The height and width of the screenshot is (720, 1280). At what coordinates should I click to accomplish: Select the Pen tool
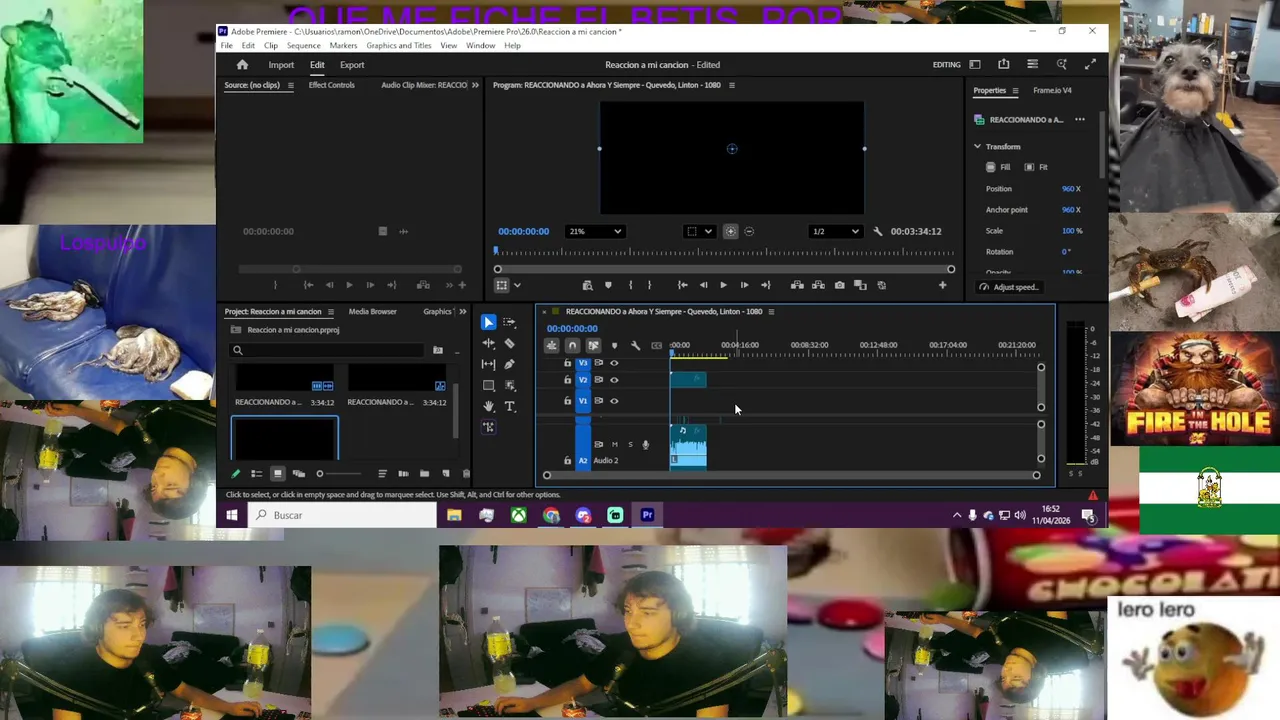pos(510,364)
